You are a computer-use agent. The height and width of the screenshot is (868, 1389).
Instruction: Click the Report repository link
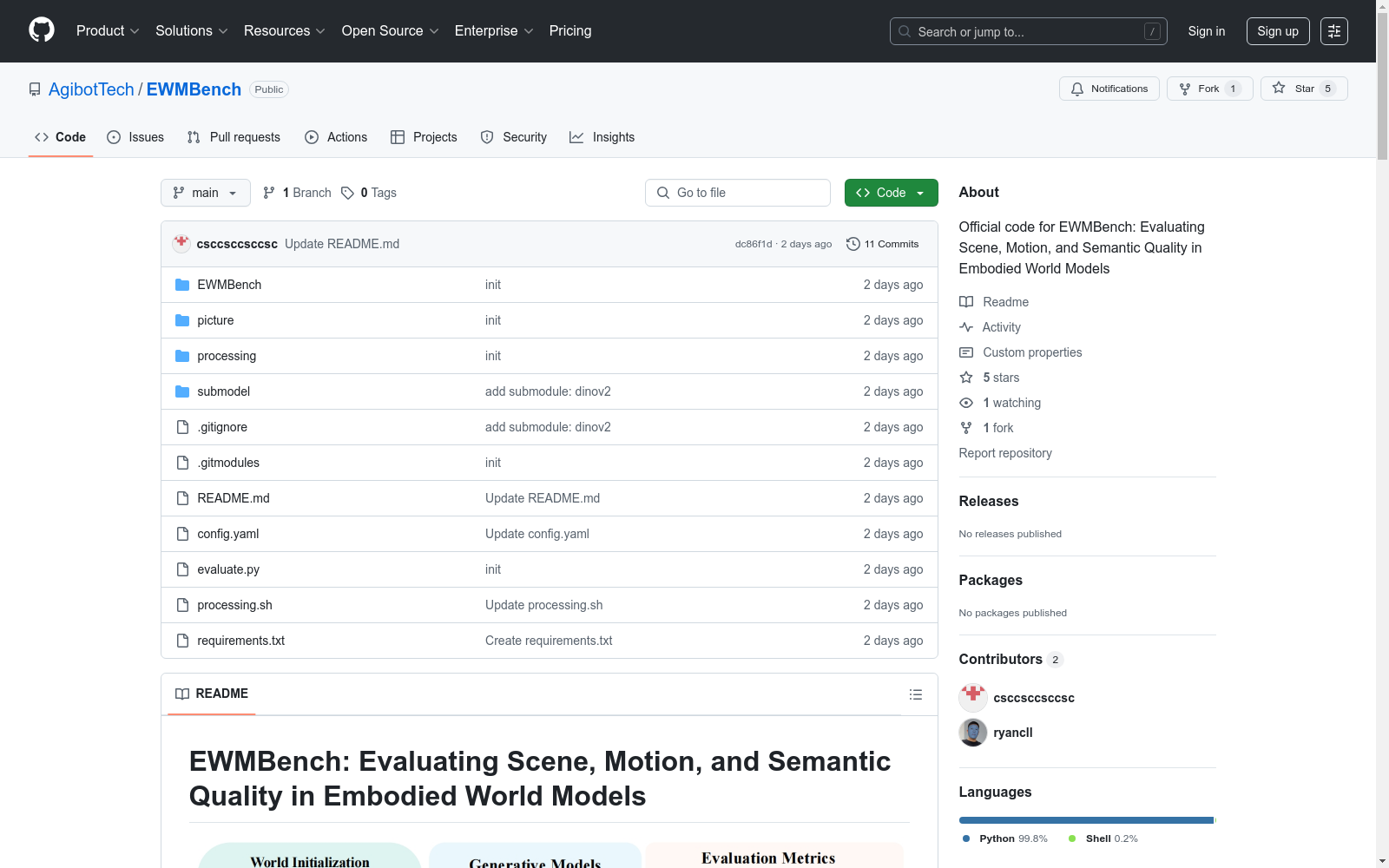click(1005, 453)
